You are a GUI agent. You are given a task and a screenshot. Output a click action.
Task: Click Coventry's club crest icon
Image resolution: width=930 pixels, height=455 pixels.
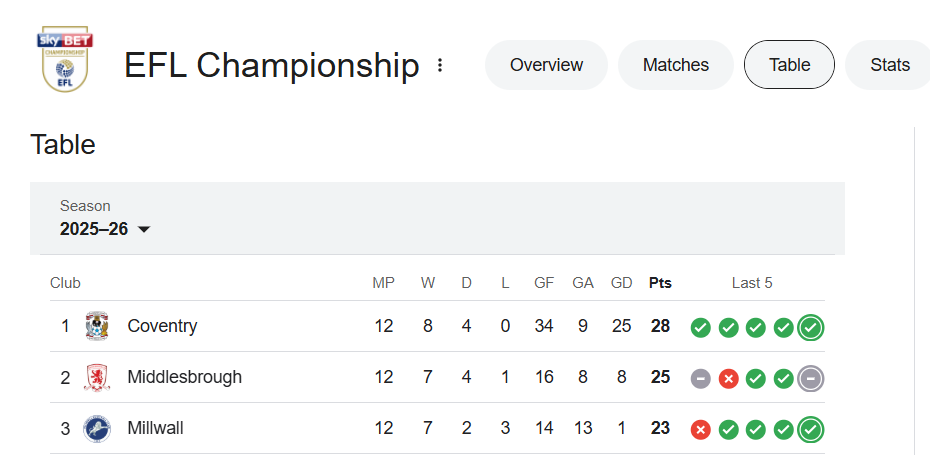tap(97, 326)
